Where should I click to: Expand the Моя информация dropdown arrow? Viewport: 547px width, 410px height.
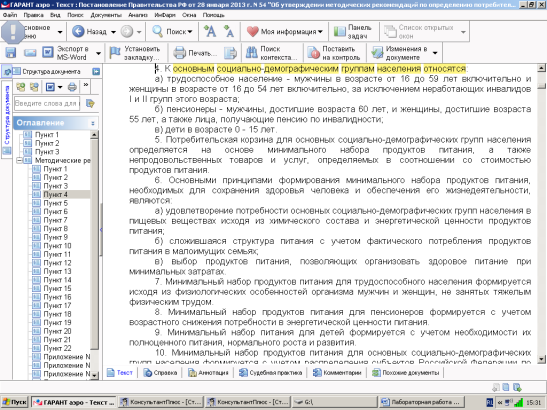coord(320,32)
